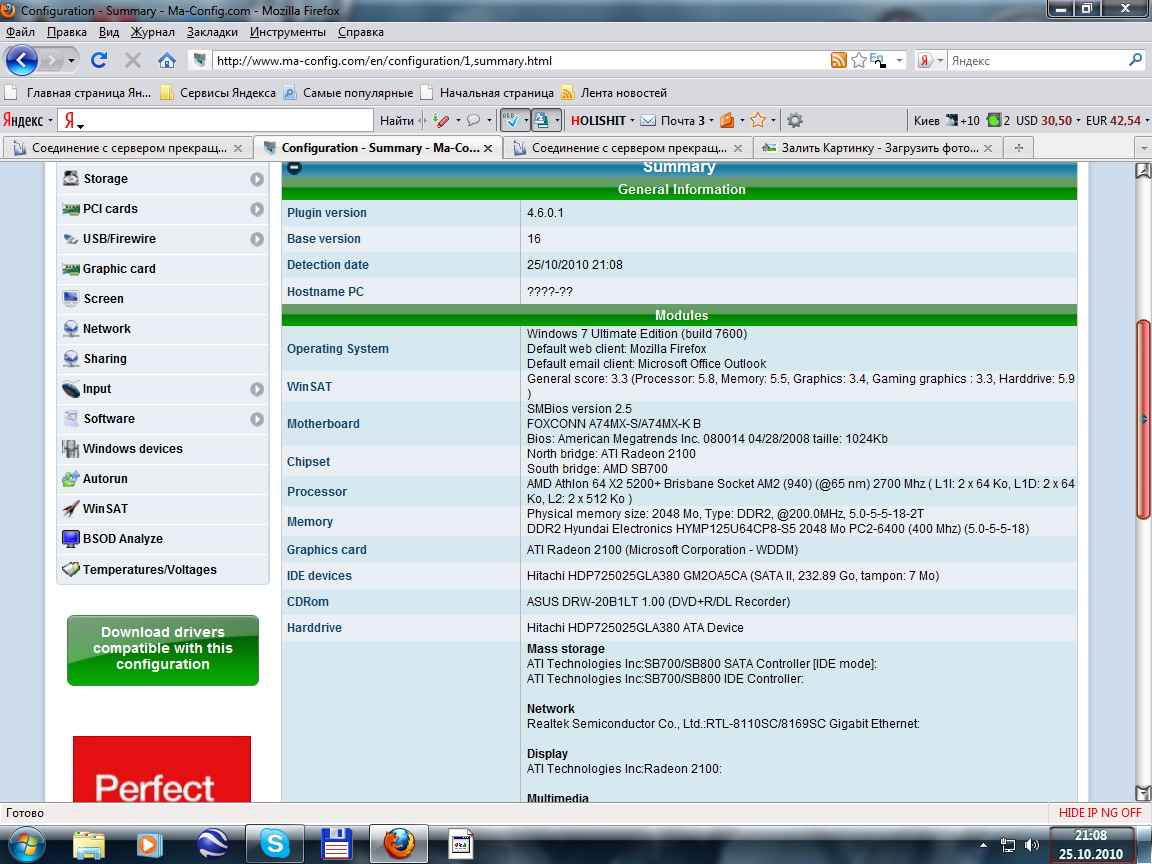
Task: Open the WinSAT sidebar link
Action: 105,508
